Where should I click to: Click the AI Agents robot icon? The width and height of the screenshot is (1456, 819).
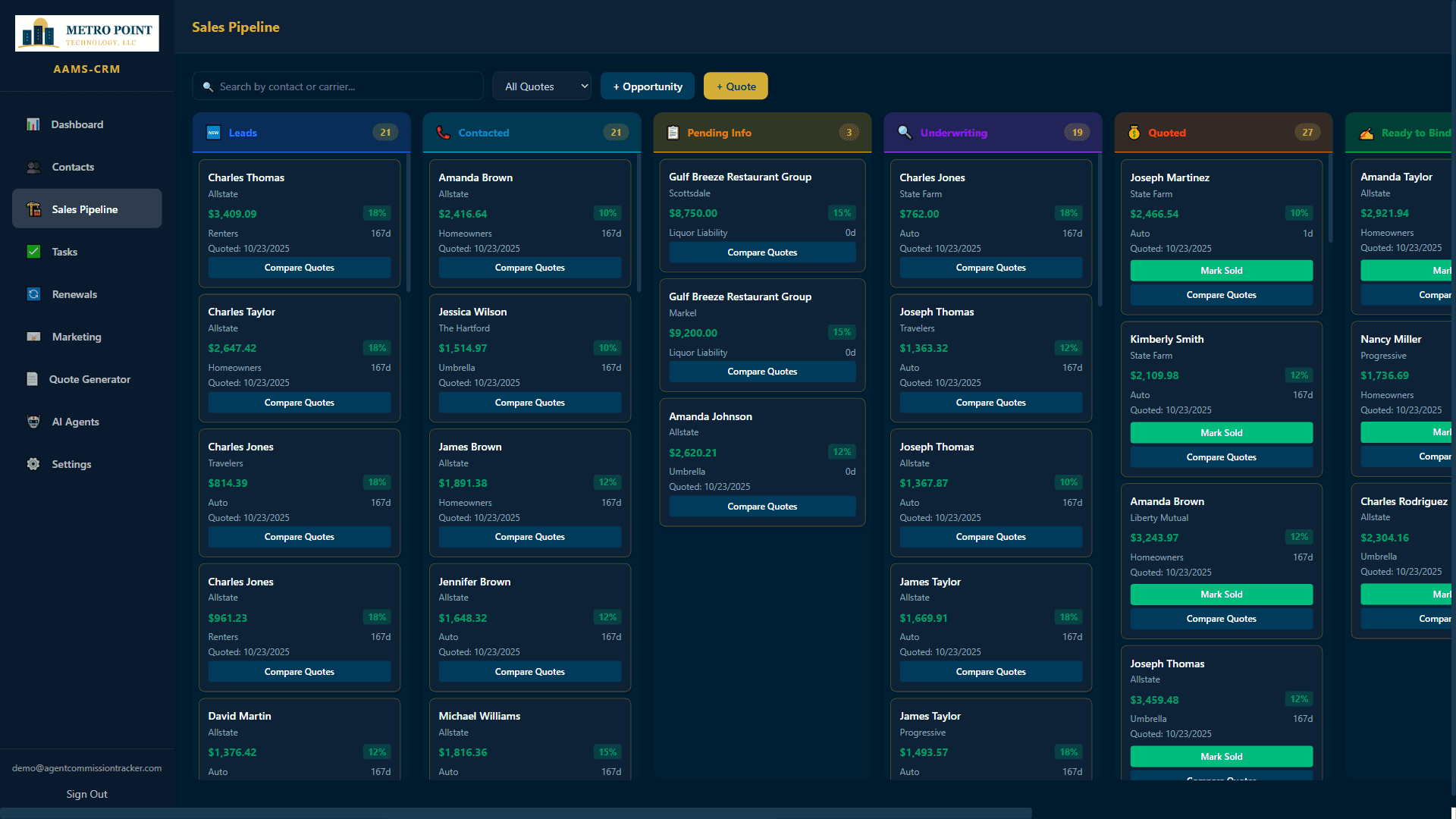coord(33,422)
